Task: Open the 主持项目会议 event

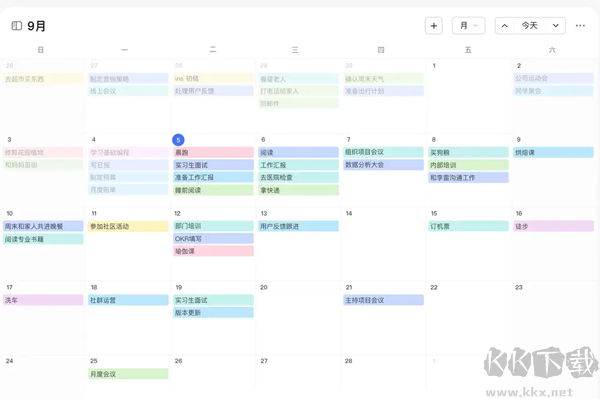Action: click(x=383, y=300)
